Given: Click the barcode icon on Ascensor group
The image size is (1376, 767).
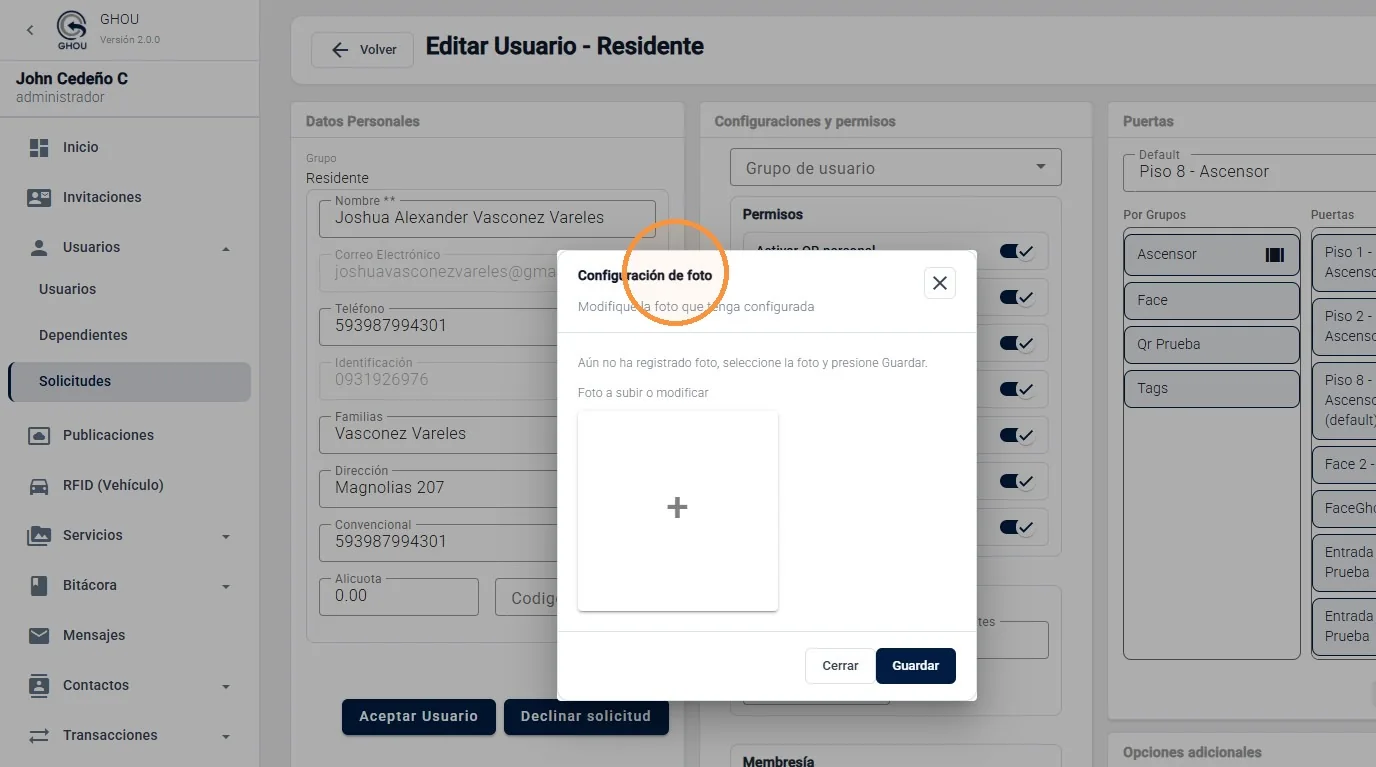Looking at the screenshot, I should 1275,255.
